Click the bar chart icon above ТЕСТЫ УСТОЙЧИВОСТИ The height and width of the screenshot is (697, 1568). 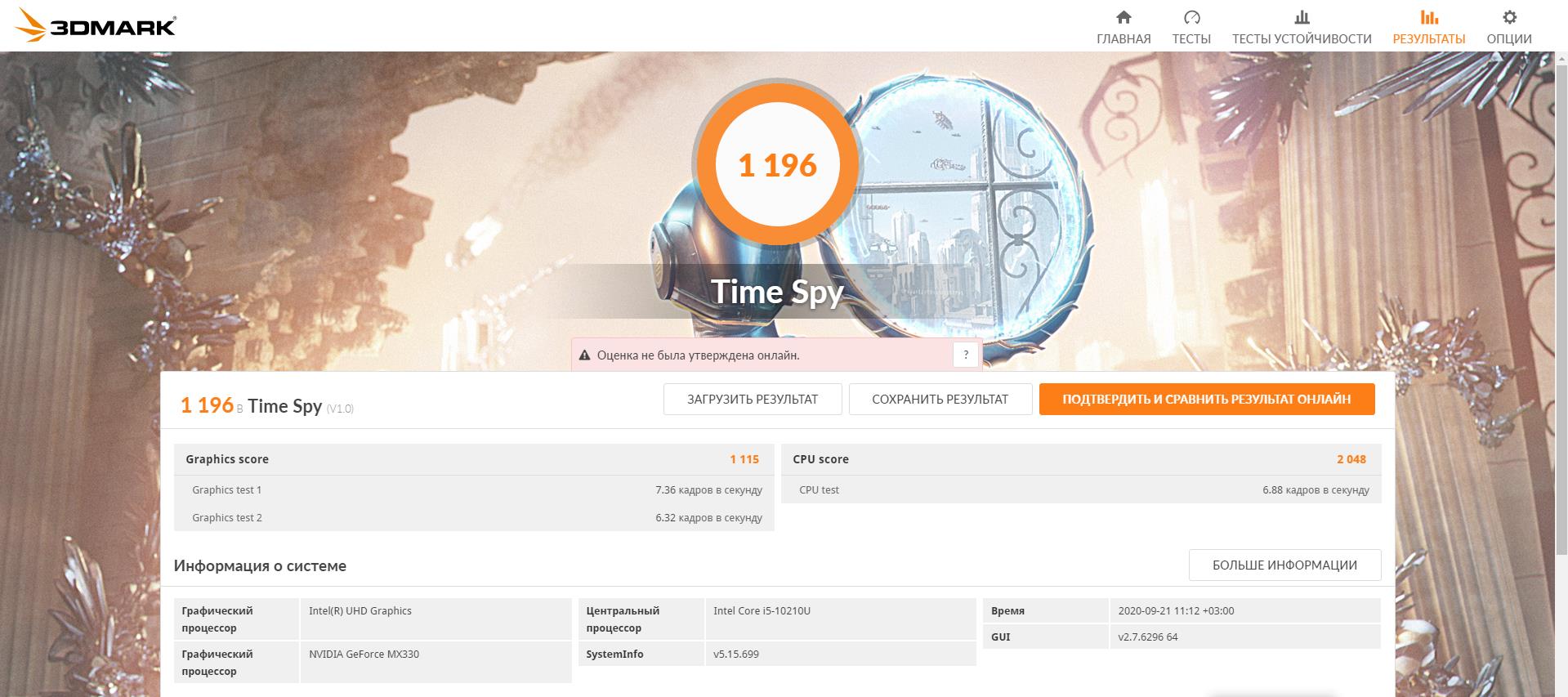point(1302,17)
